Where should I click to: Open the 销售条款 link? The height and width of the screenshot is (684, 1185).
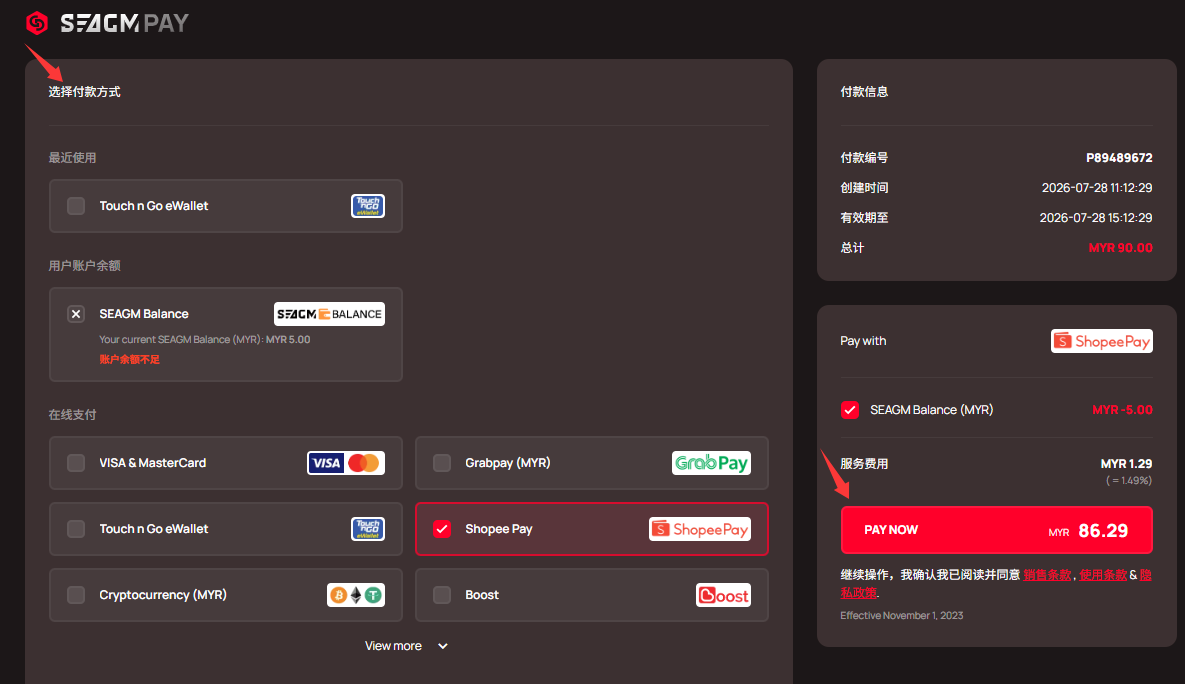click(x=1047, y=575)
